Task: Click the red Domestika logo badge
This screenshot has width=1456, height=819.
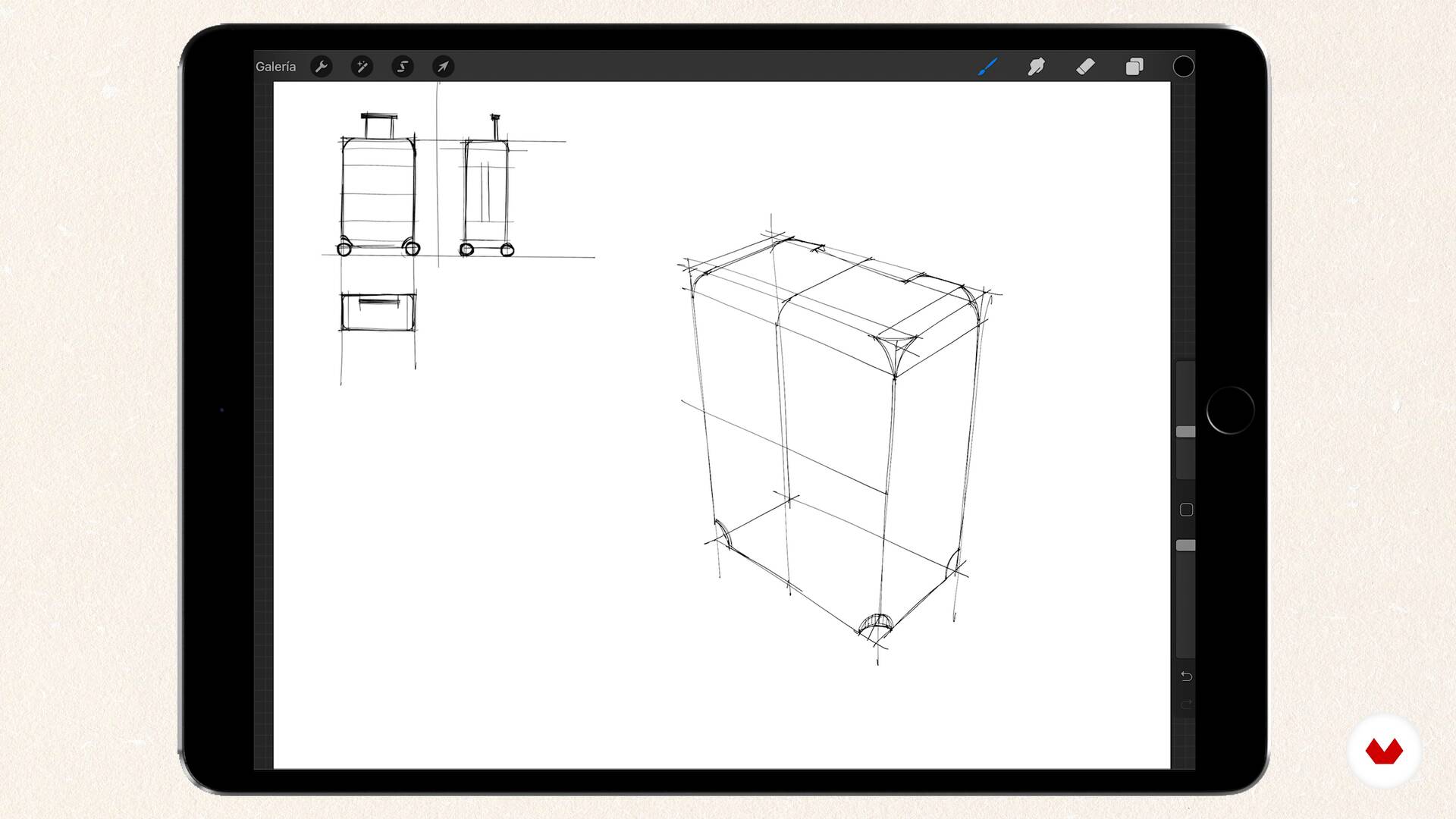Action: [1384, 751]
